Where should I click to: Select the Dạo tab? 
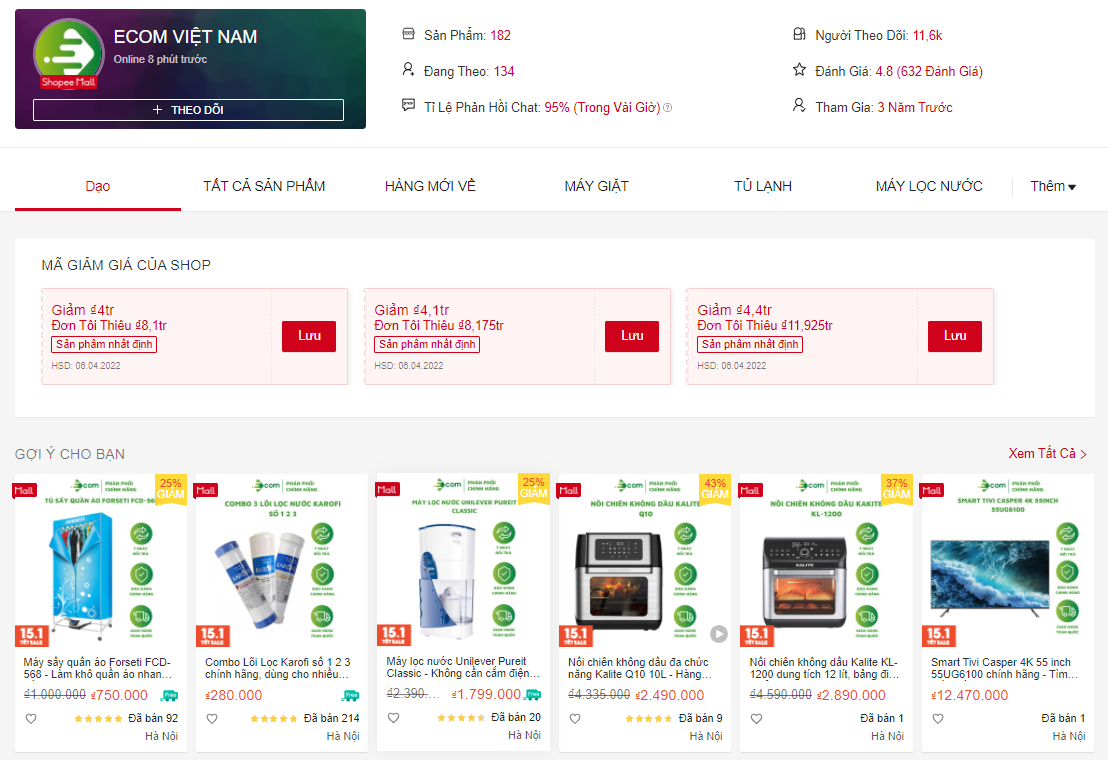click(98, 186)
